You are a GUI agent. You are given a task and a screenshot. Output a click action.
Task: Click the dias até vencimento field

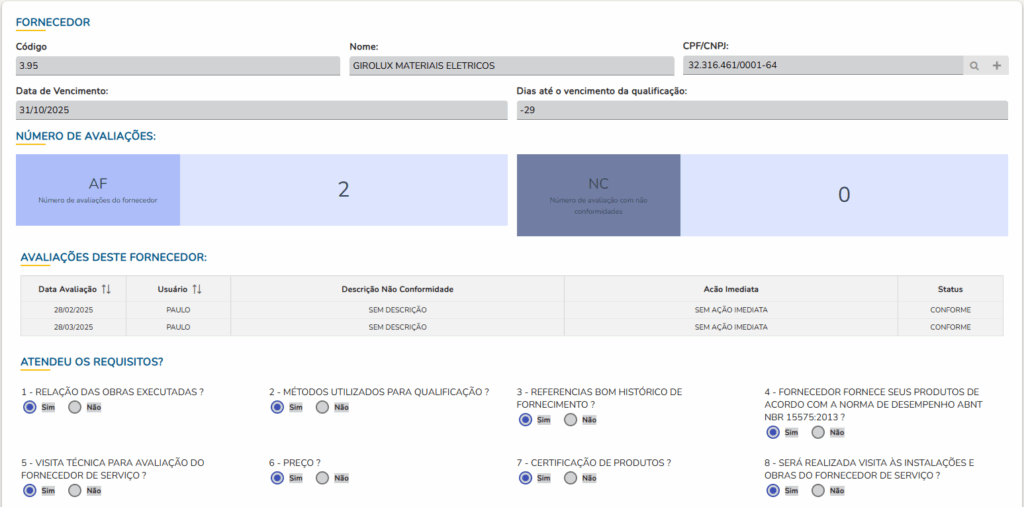tap(762, 110)
